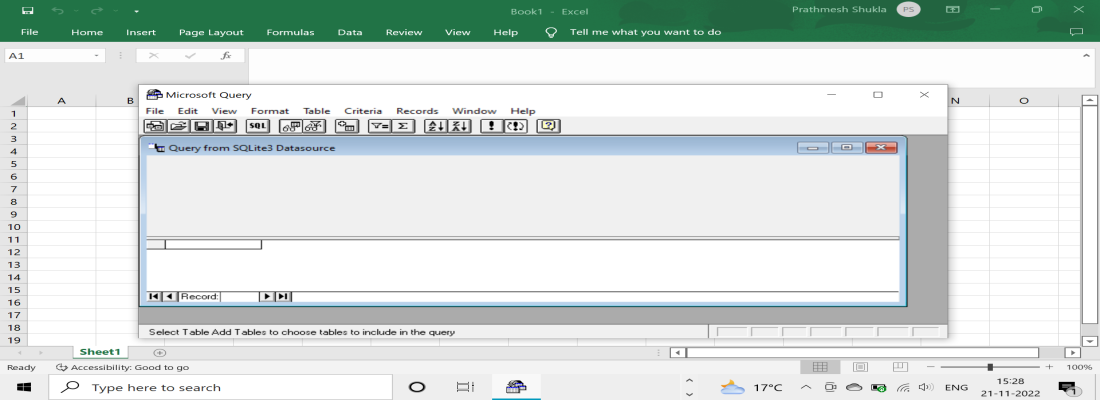This screenshot has height=400, width=1100.
Task: Click Accessibility: Good to go status
Action: tap(122, 367)
